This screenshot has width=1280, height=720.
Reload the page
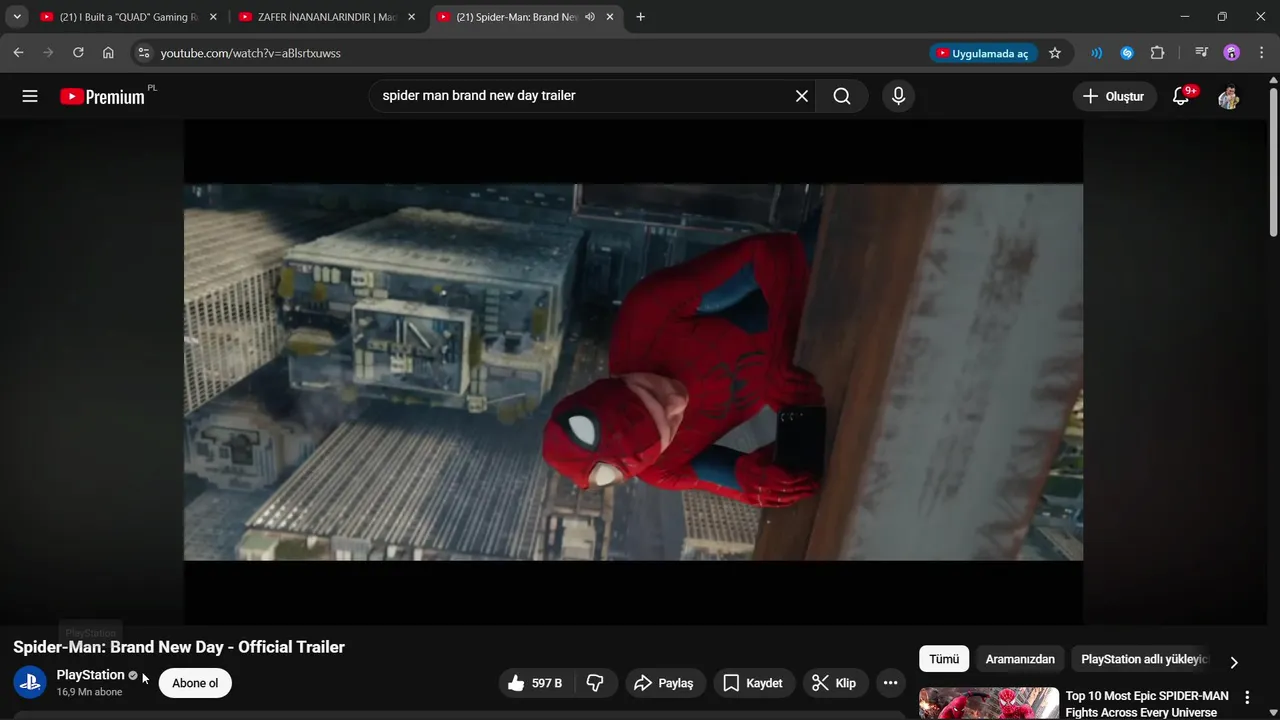(x=78, y=53)
